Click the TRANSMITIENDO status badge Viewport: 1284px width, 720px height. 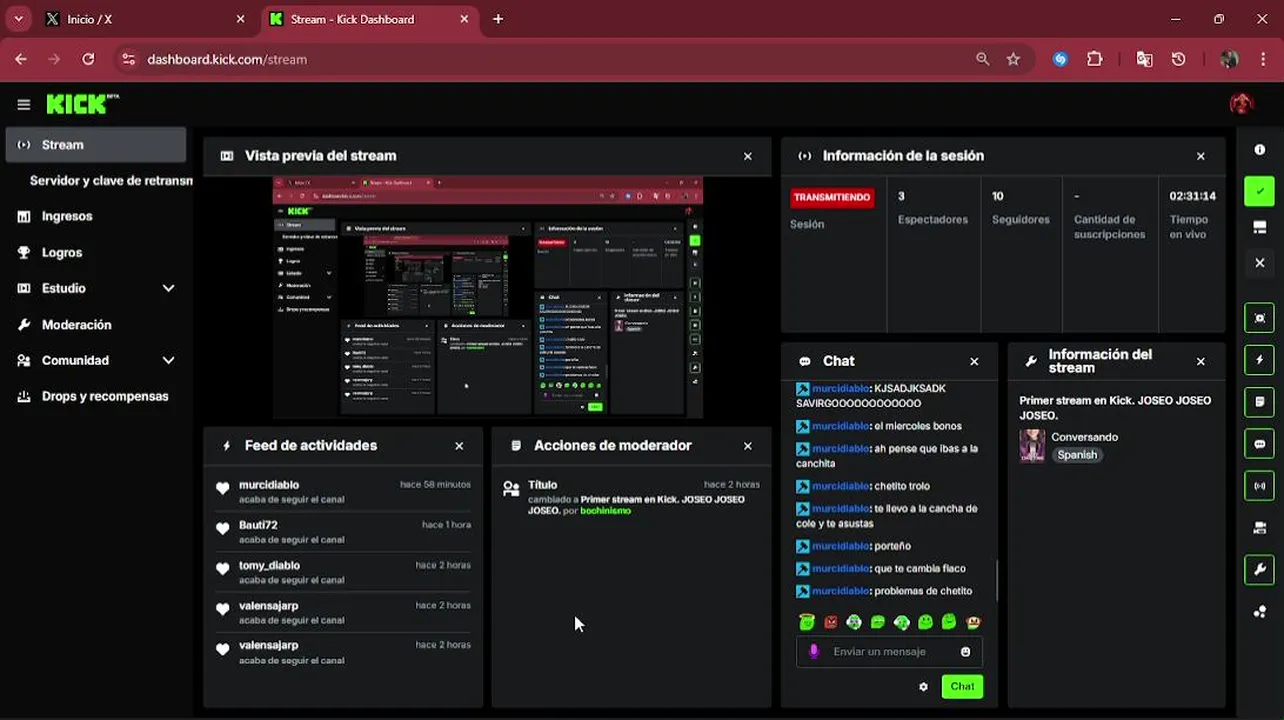pos(832,198)
